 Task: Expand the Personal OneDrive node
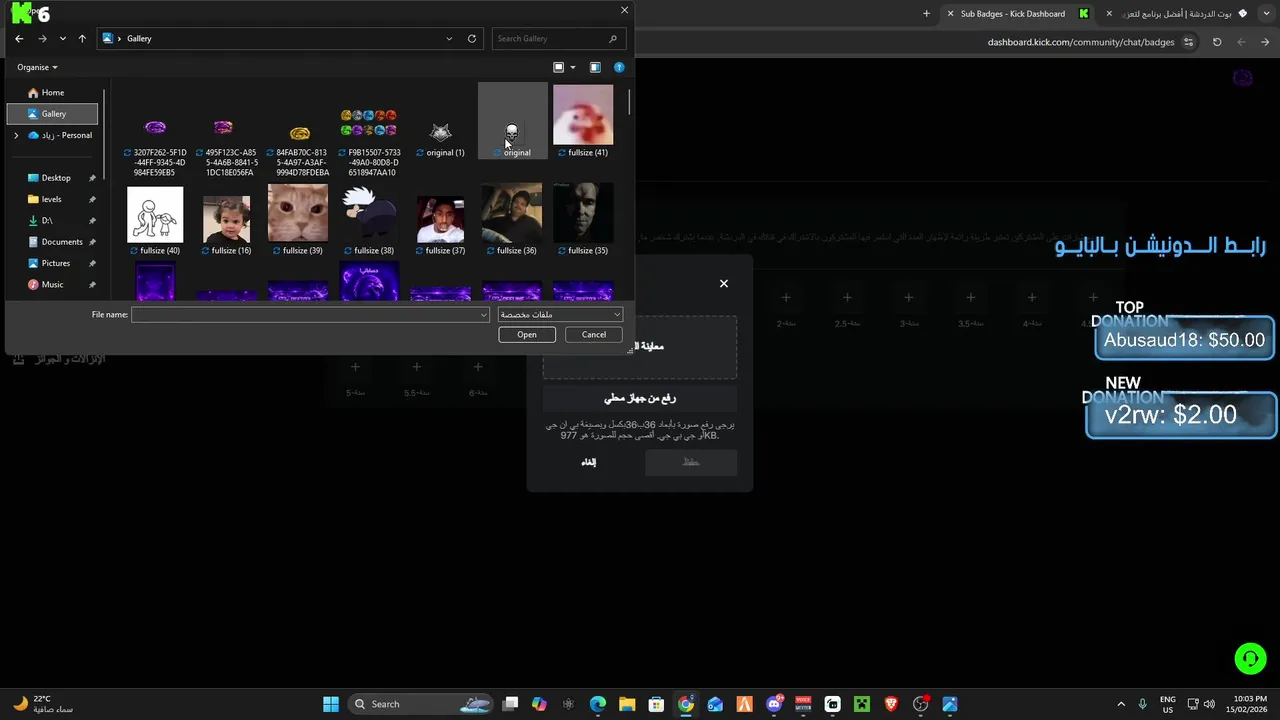click(16, 135)
